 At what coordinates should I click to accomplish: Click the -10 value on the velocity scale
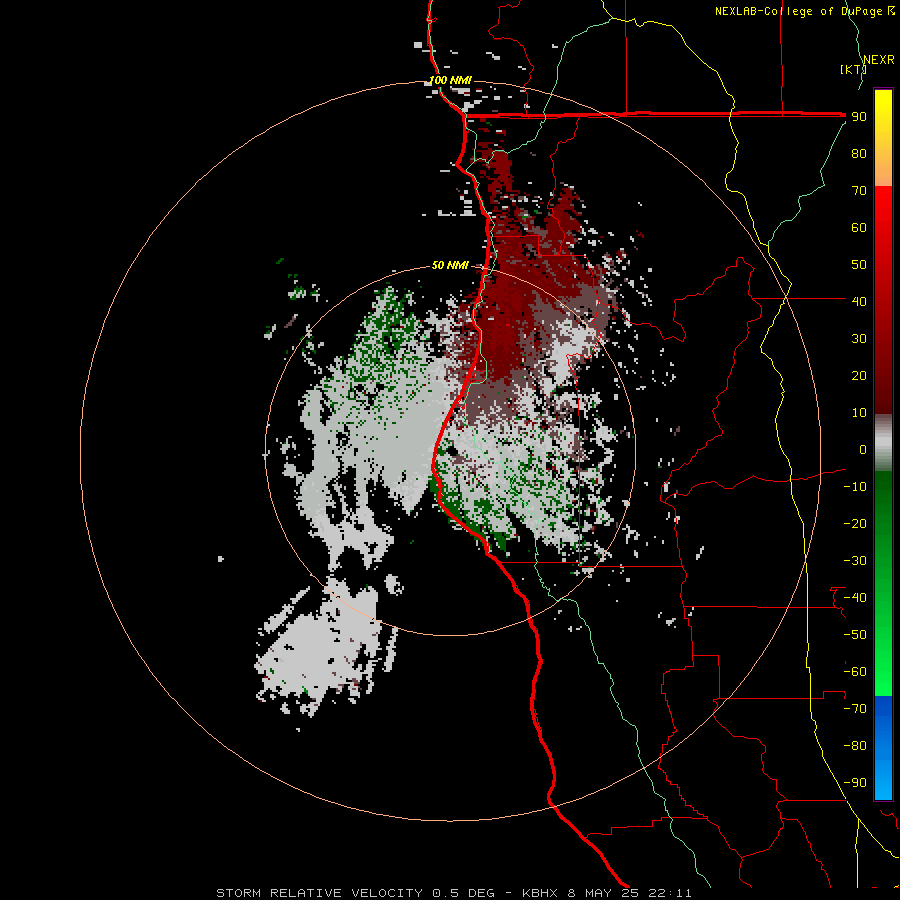click(x=855, y=487)
